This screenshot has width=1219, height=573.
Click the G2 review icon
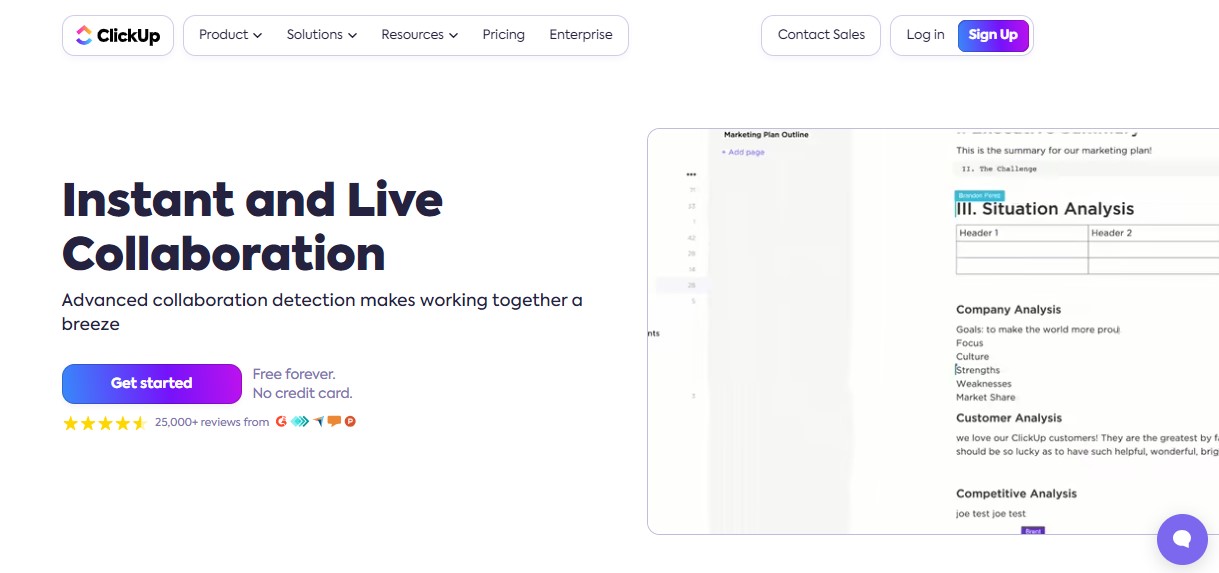click(x=282, y=422)
